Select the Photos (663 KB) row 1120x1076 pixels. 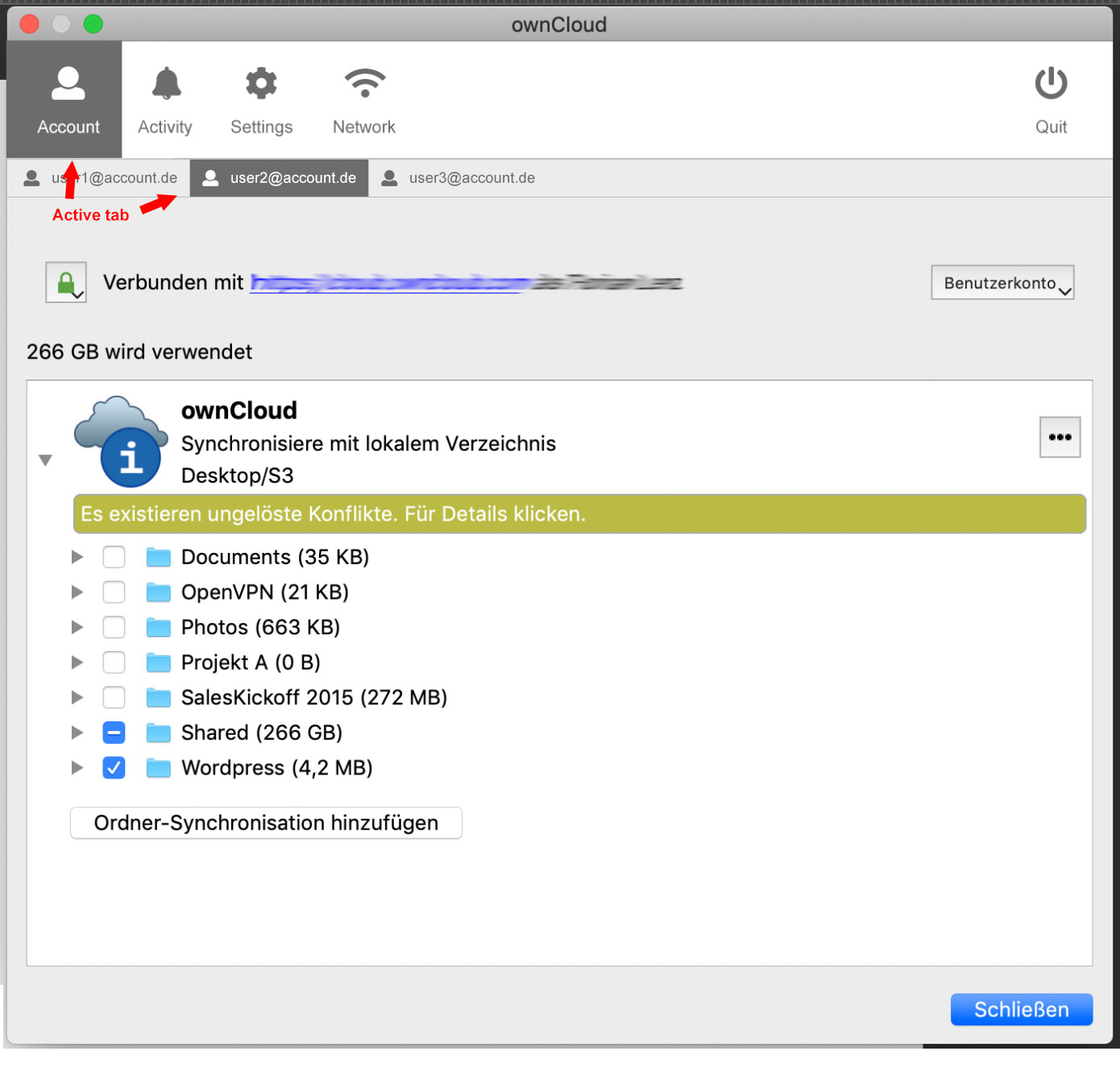pyautogui.click(x=260, y=627)
